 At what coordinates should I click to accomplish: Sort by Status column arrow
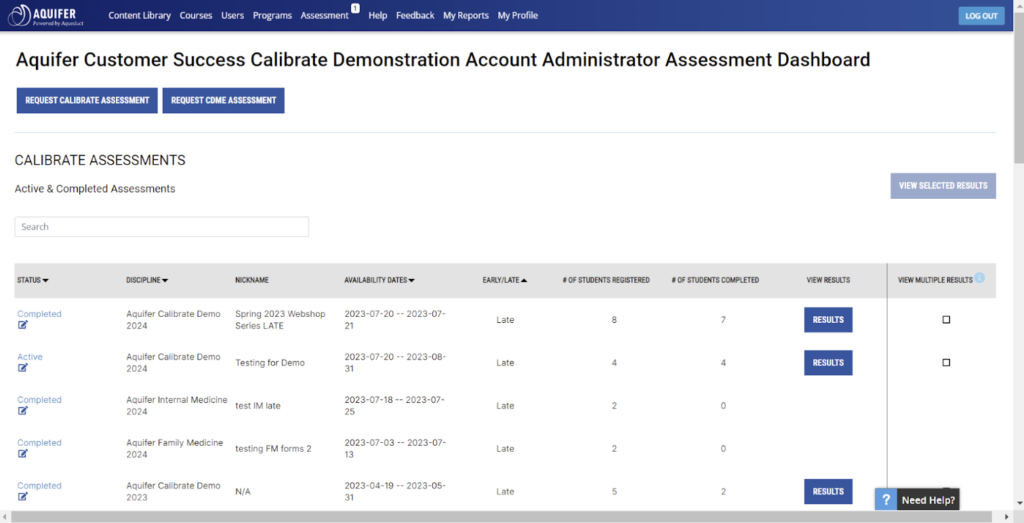point(45,281)
